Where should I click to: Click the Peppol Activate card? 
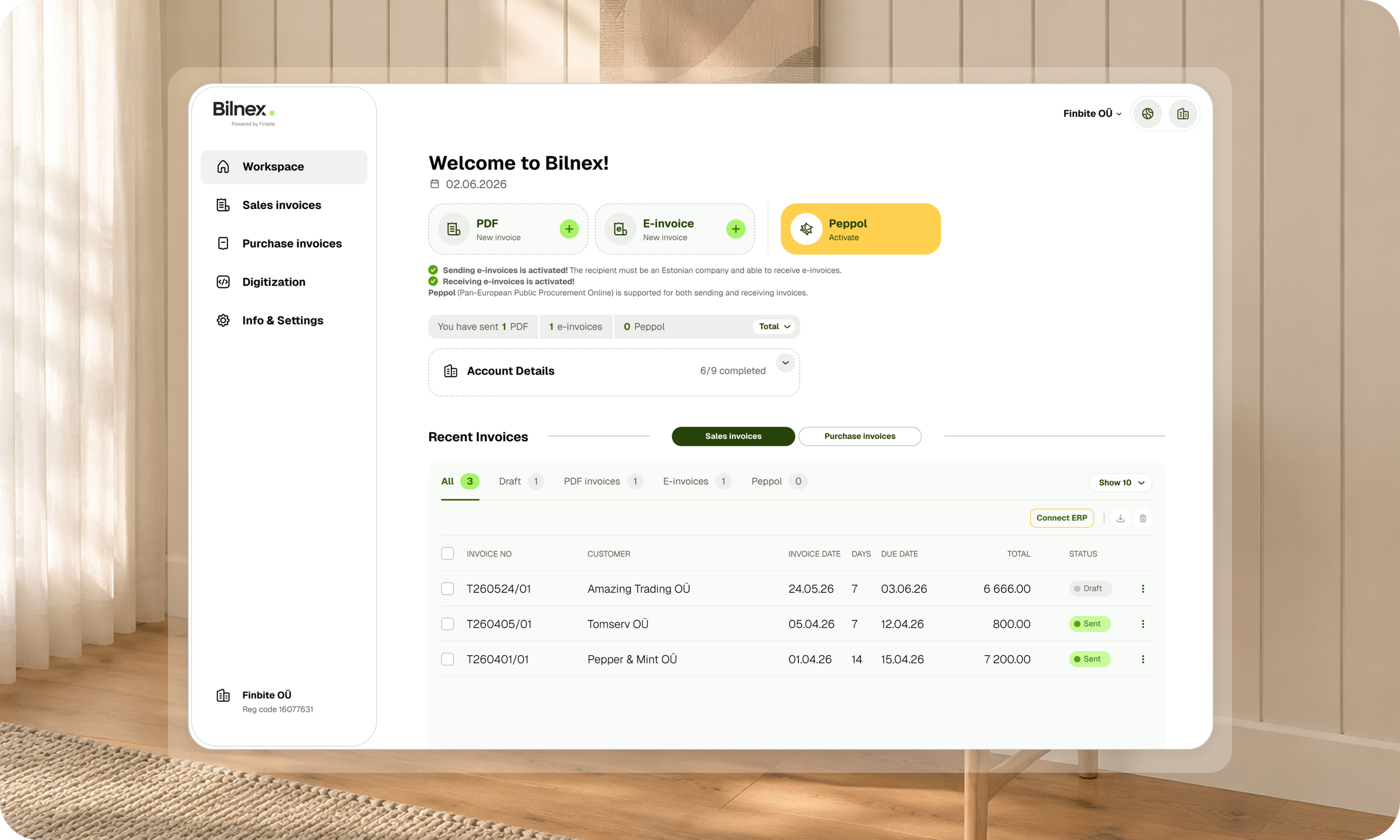860,228
